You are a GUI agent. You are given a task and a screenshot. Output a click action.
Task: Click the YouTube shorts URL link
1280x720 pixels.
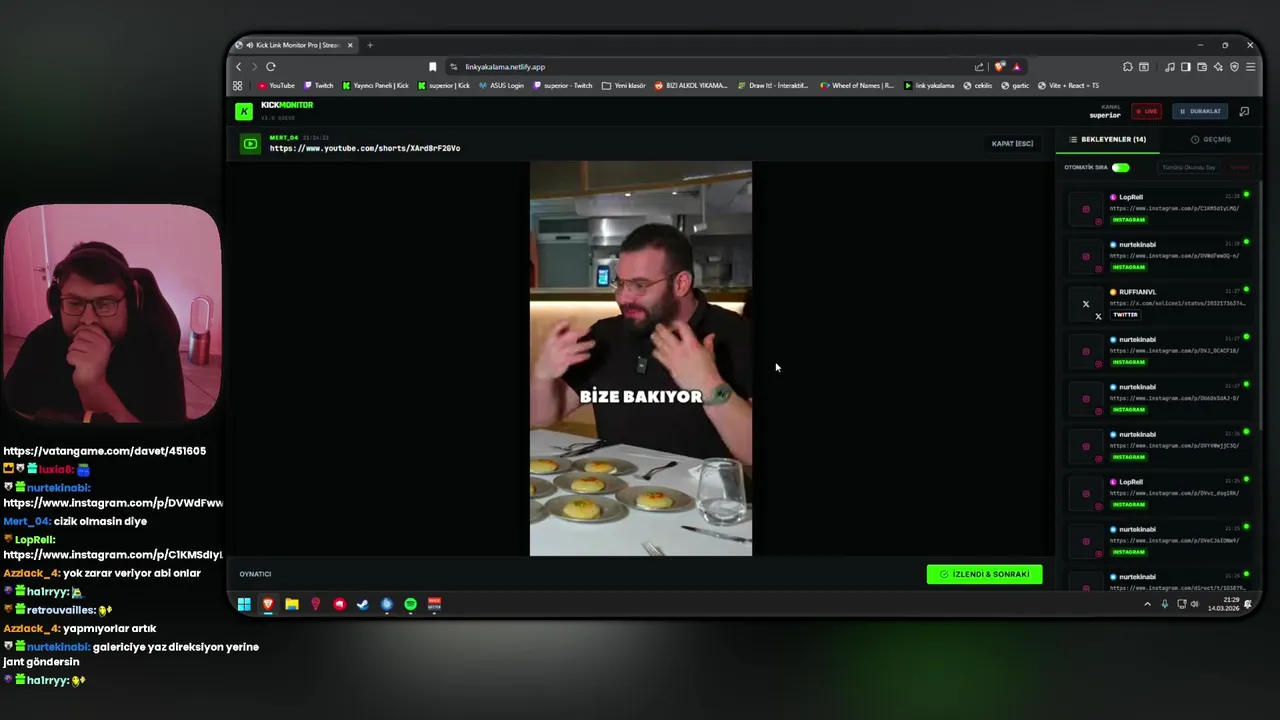365,148
